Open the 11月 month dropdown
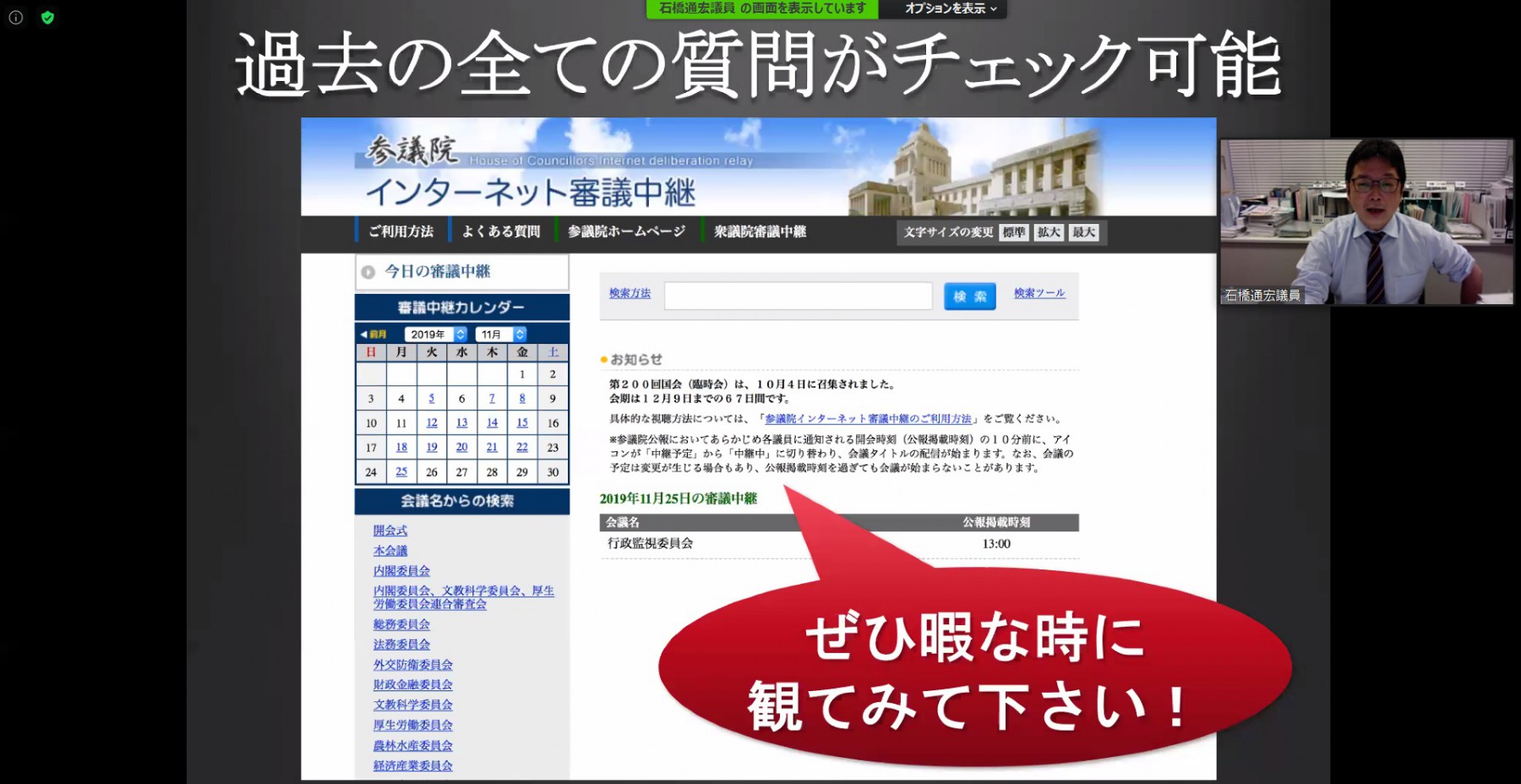1521x784 pixels. click(501, 335)
